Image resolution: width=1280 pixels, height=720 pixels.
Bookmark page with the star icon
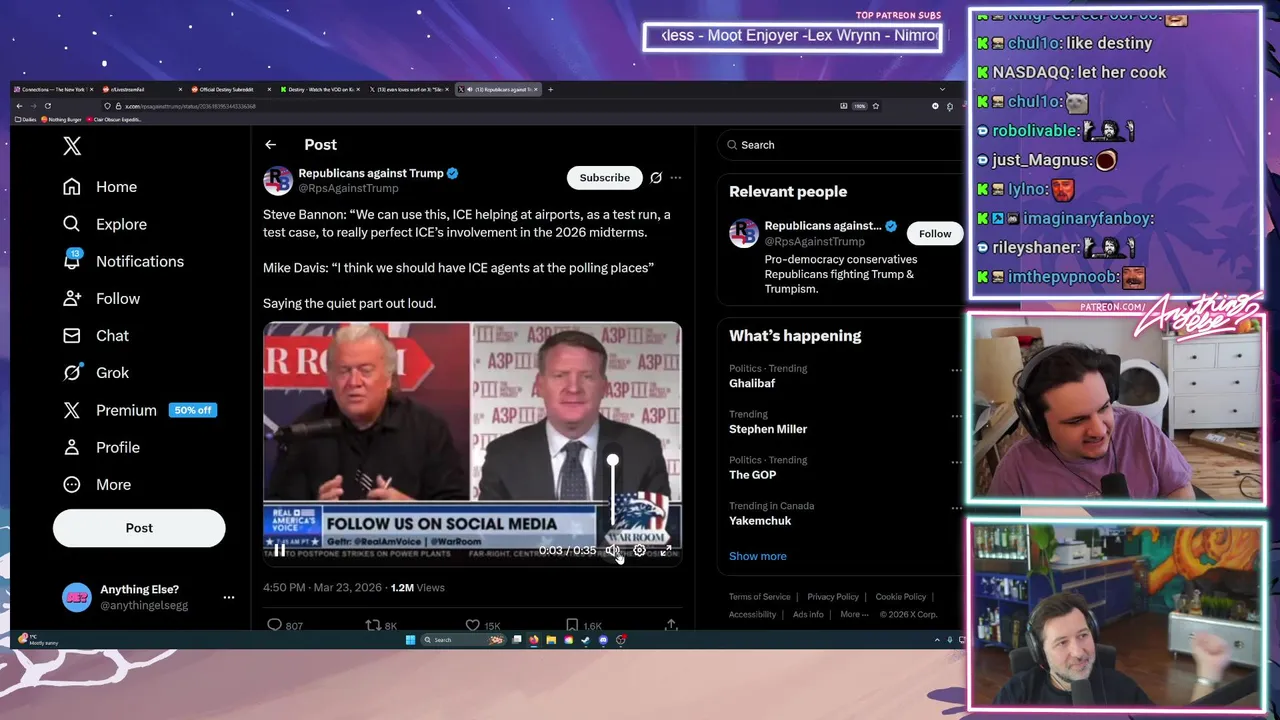pos(876,106)
